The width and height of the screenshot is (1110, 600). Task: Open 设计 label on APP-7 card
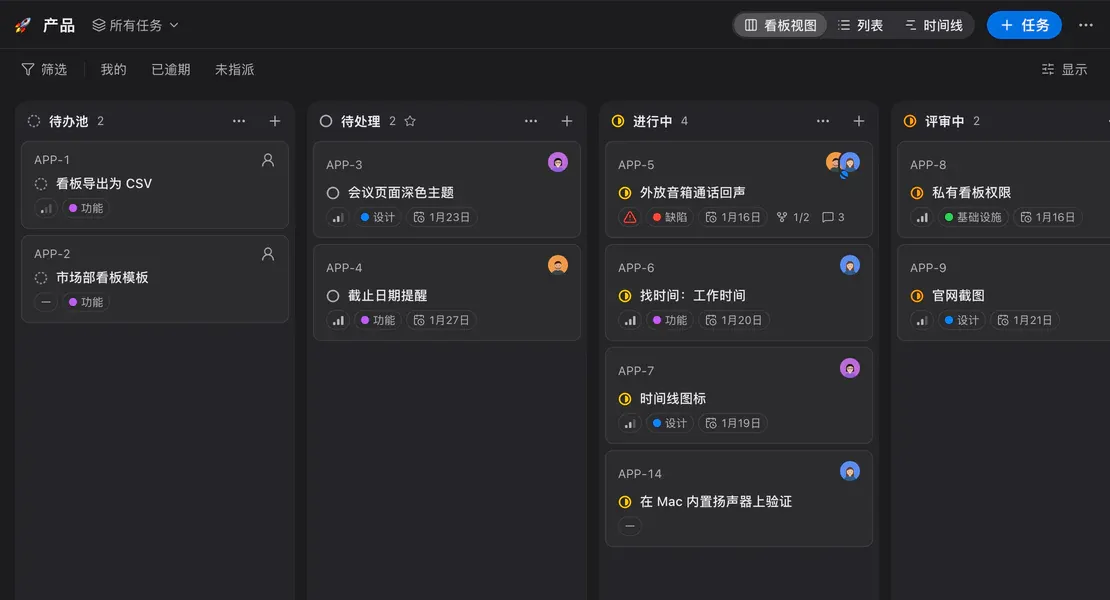point(670,423)
